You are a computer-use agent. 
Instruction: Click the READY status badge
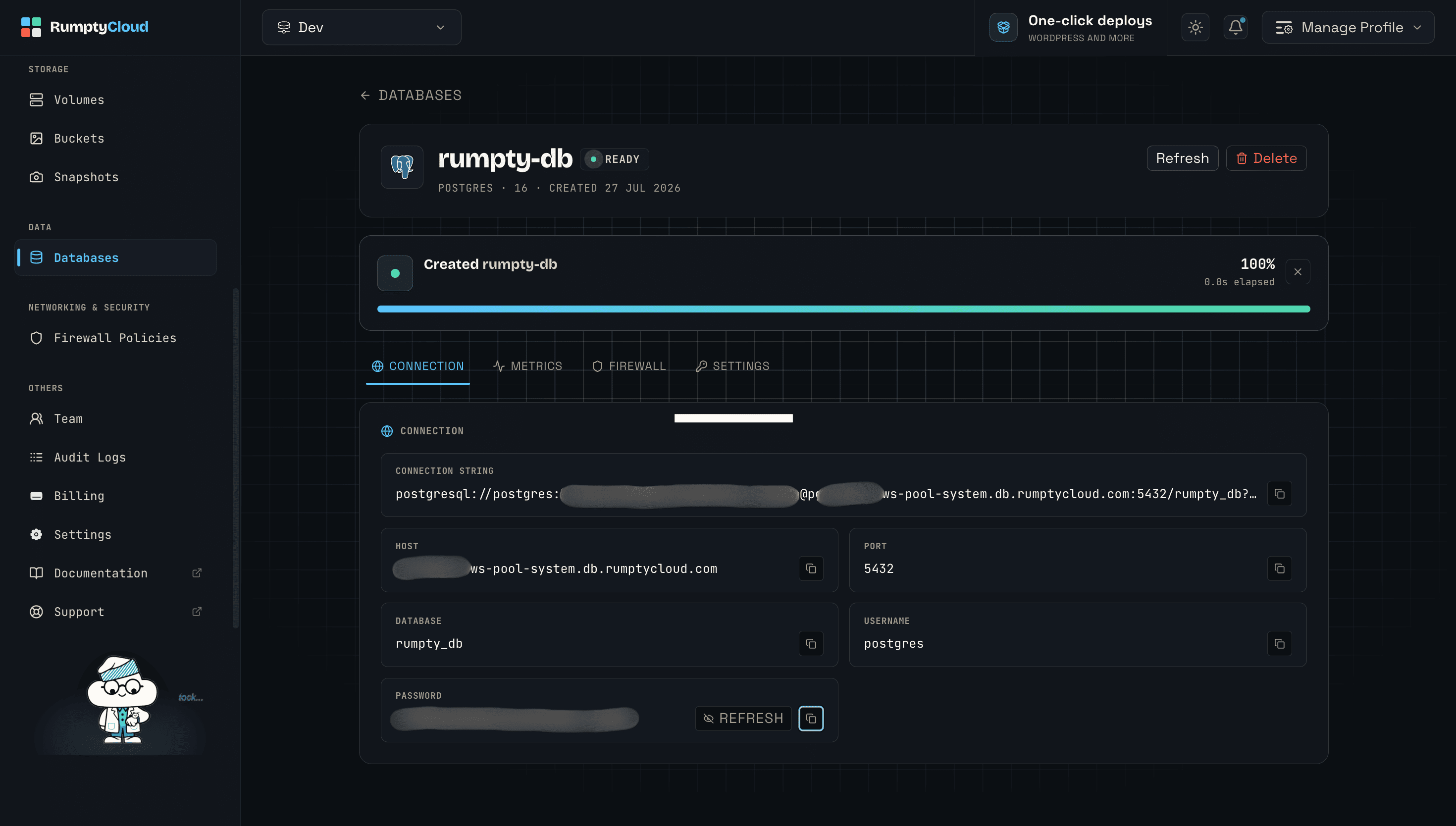[x=614, y=159]
